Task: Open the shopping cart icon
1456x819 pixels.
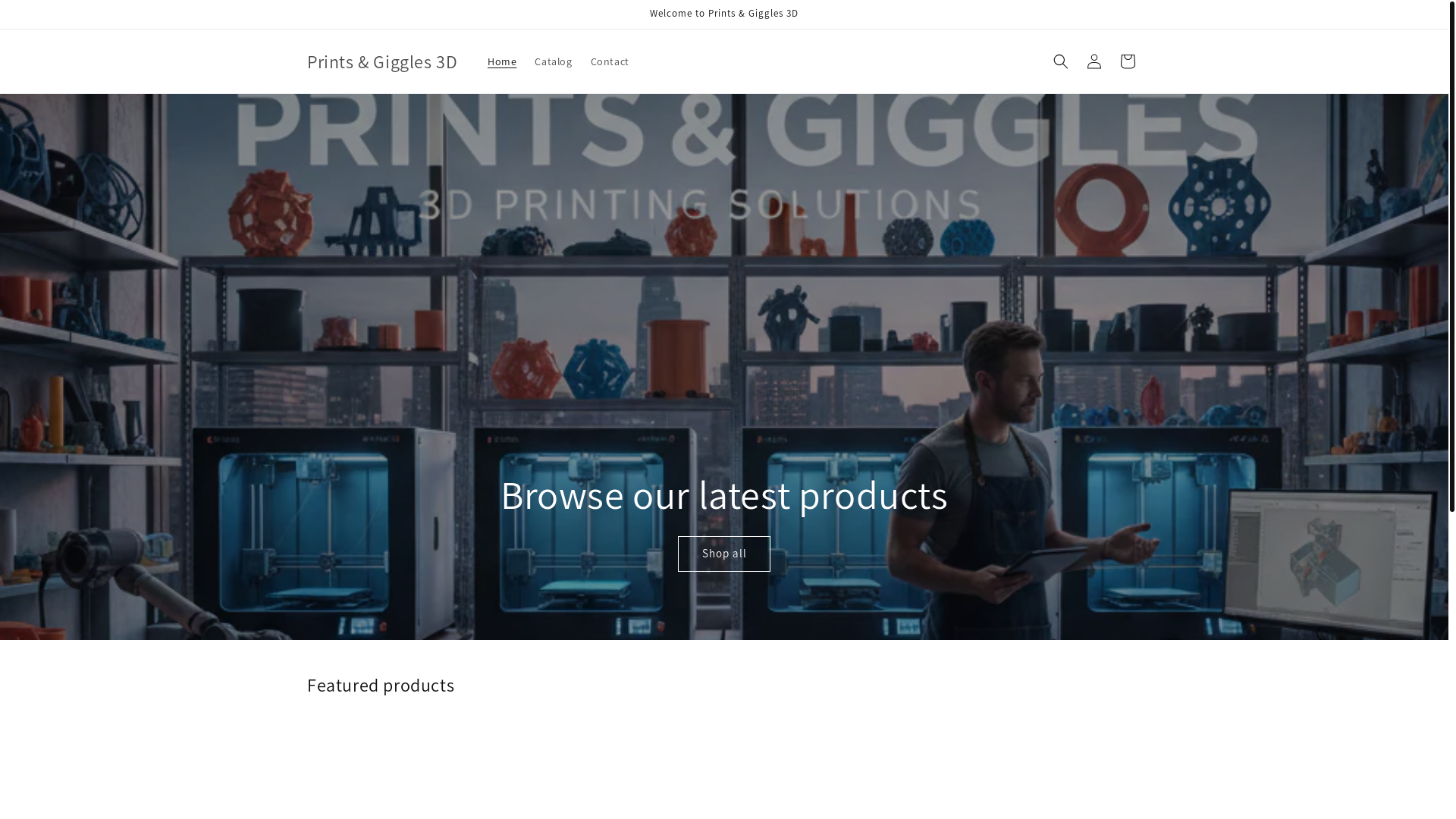Action: tap(1127, 61)
